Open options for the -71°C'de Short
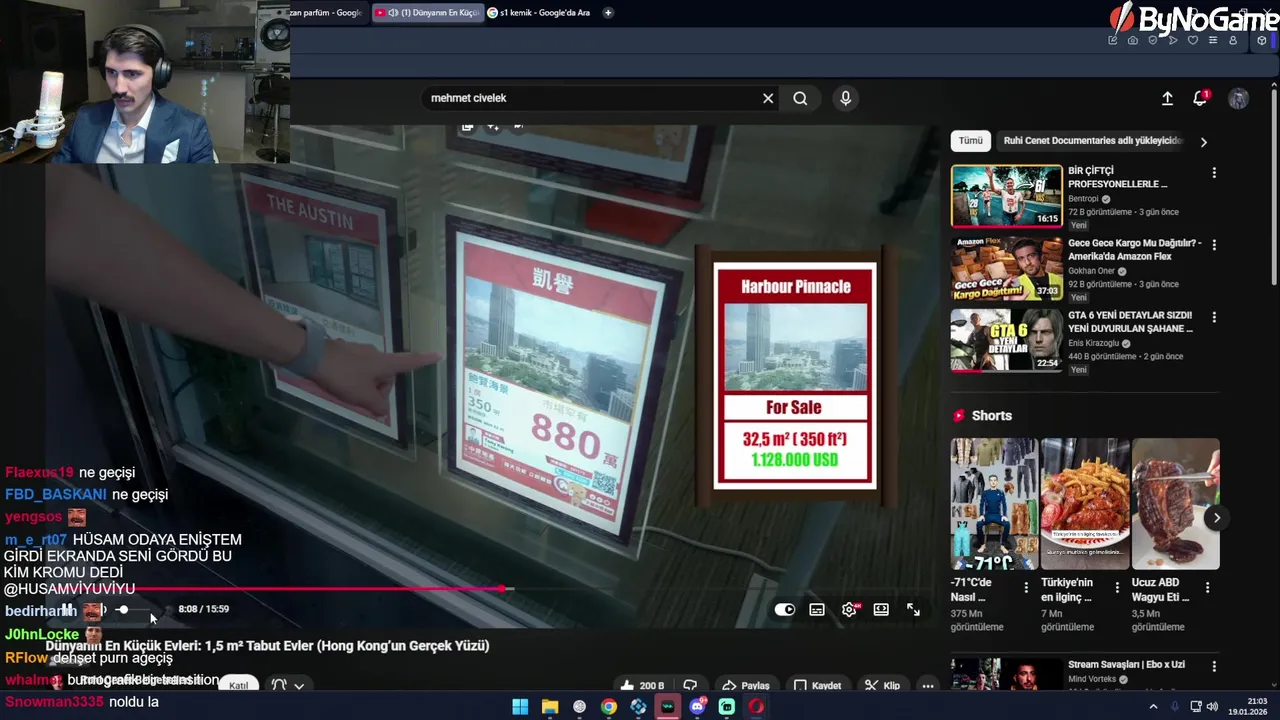Viewport: 1280px width, 720px height. click(1026, 588)
